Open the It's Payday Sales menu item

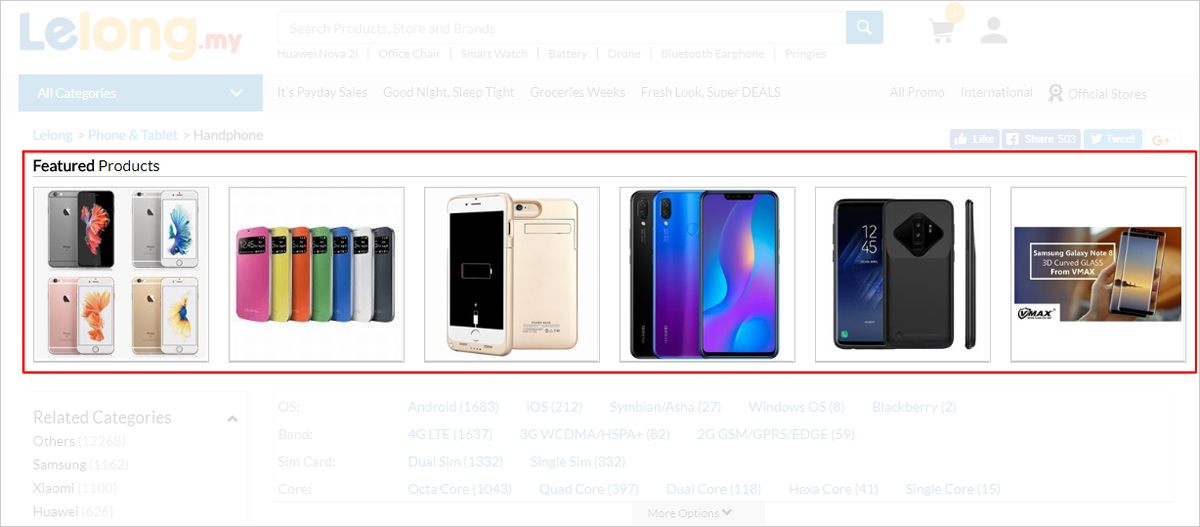(x=322, y=92)
